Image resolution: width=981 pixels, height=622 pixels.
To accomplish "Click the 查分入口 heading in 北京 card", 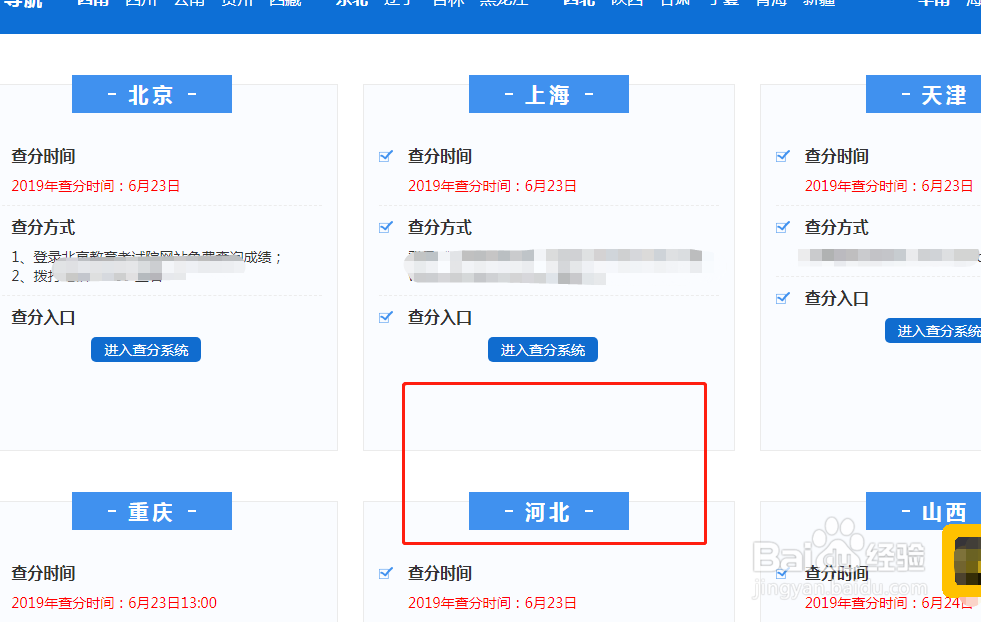I will coord(43,317).
